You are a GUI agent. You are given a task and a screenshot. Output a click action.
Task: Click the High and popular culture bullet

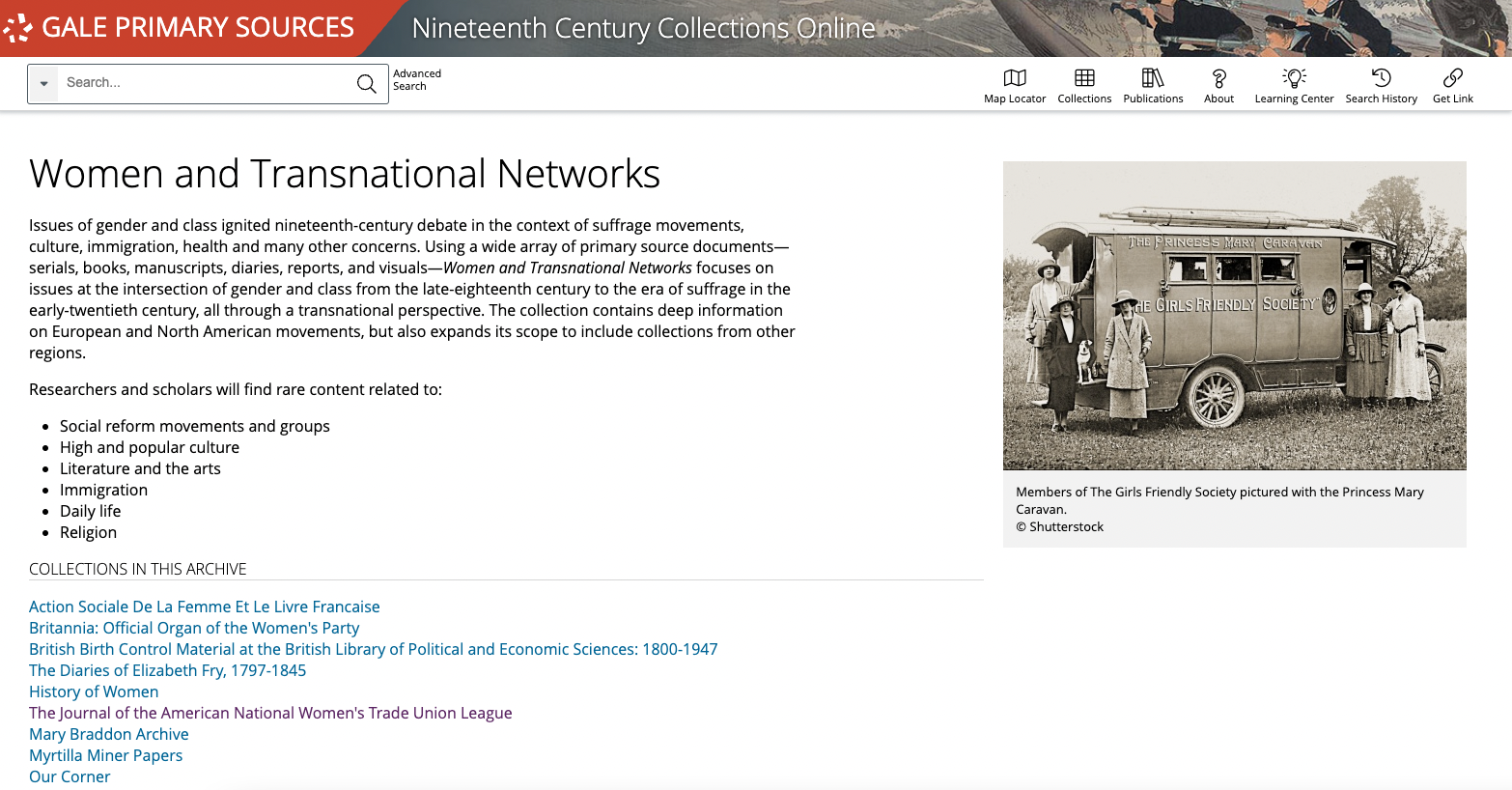pos(150,447)
